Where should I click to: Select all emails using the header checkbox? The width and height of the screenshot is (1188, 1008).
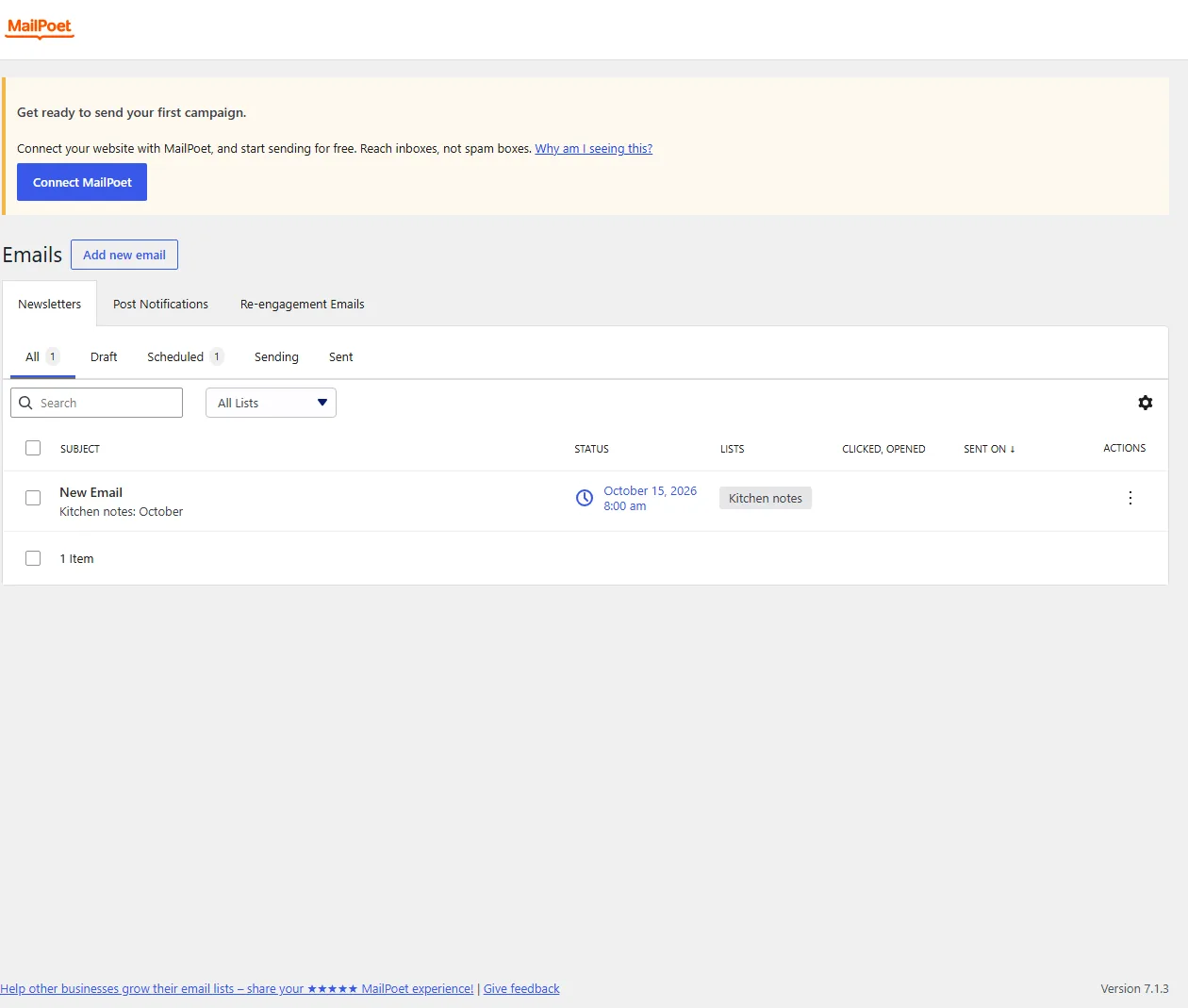(33, 448)
